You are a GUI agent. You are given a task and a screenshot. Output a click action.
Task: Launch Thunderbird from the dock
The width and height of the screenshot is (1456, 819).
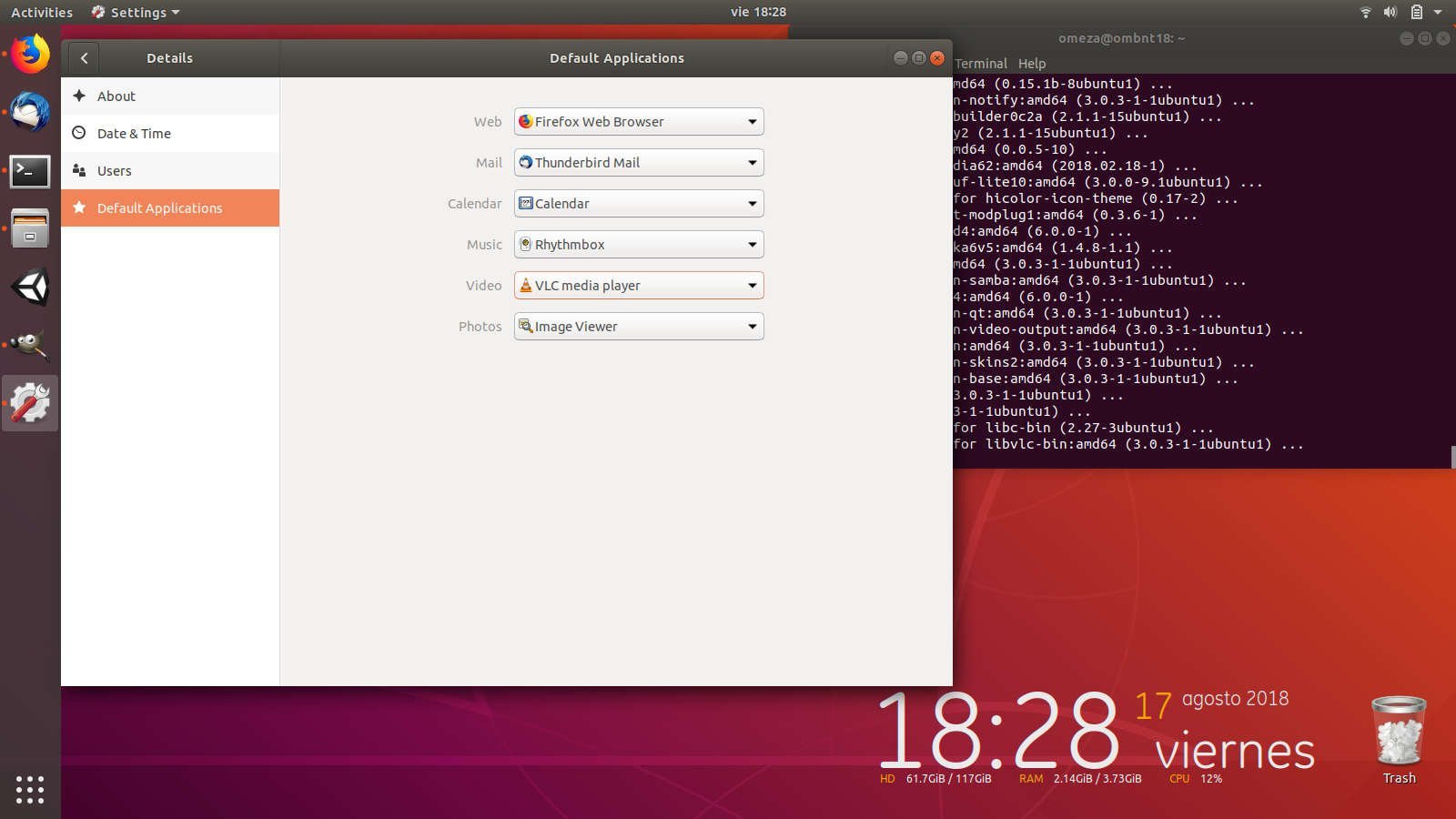pyautogui.click(x=30, y=112)
